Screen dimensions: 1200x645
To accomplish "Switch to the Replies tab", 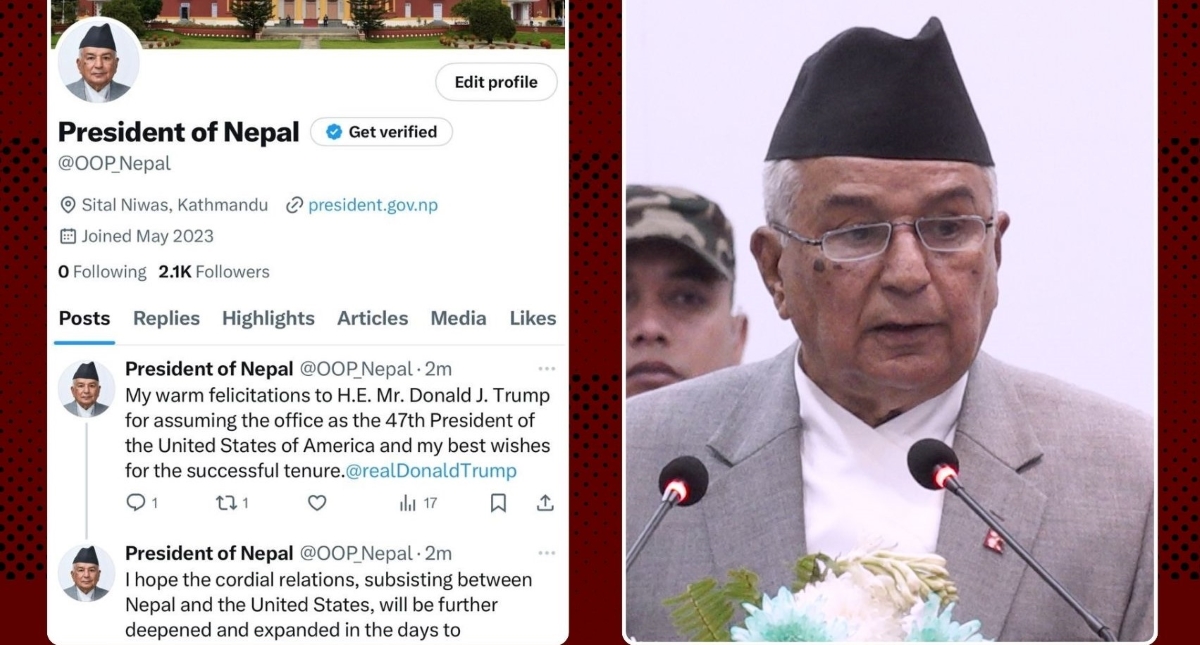I will pos(166,318).
